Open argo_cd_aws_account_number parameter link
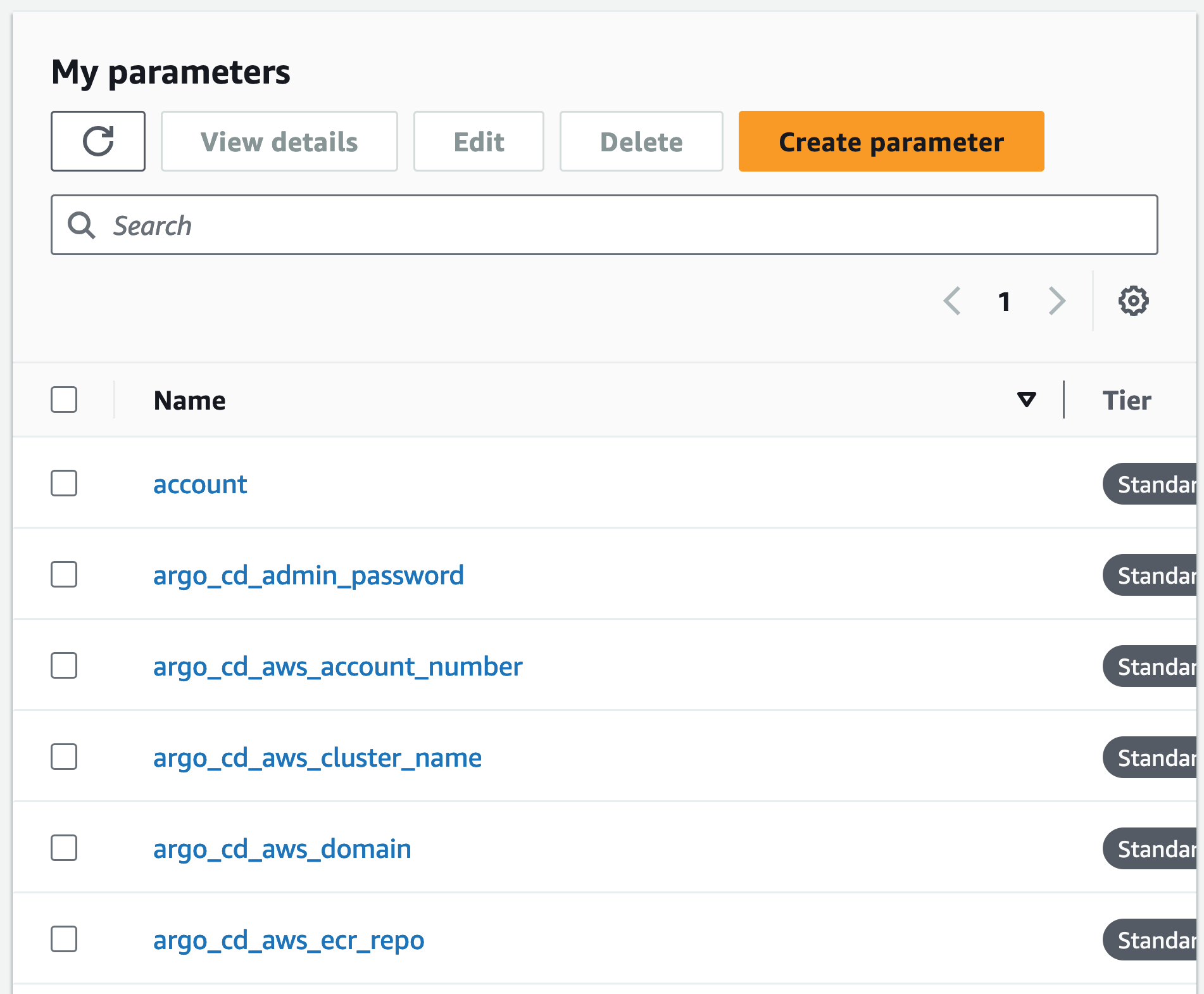 338,667
